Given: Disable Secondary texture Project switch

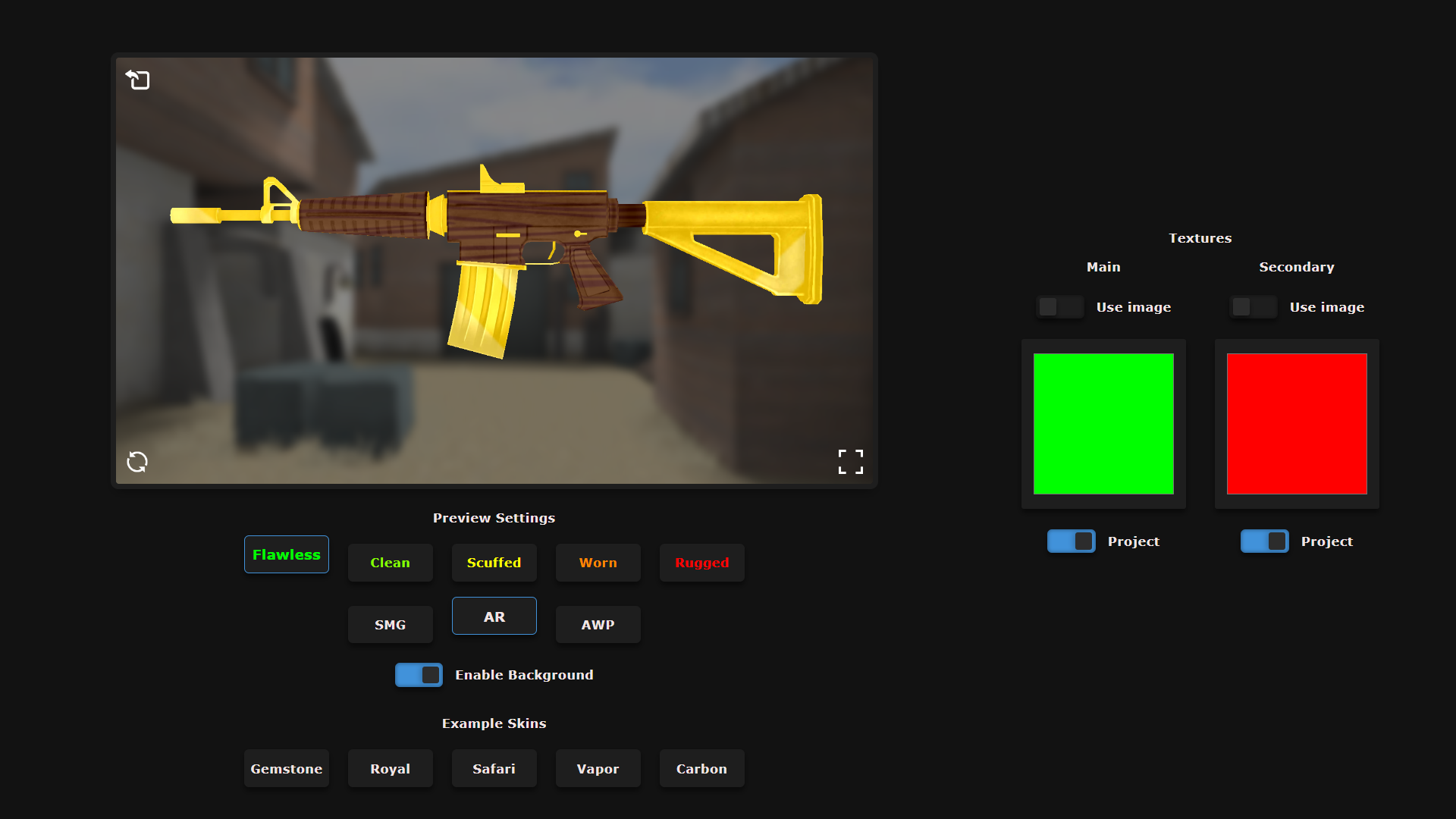Looking at the screenshot, I should coord(1264,541).
